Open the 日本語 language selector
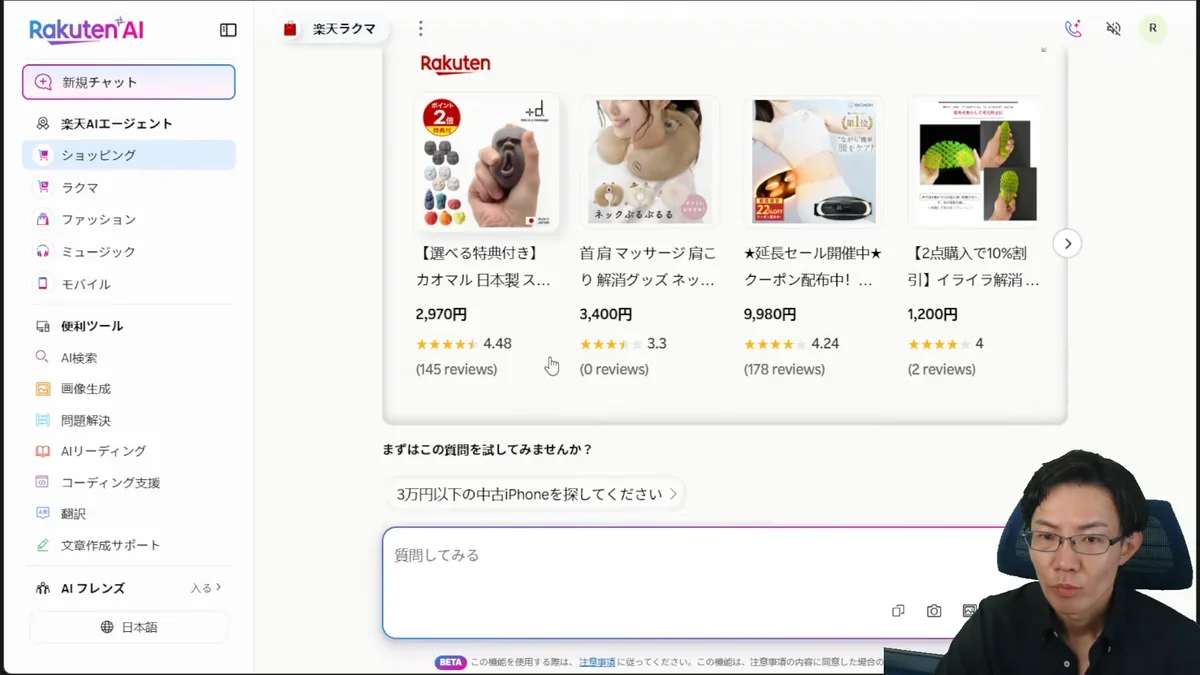 click(129, 627)
